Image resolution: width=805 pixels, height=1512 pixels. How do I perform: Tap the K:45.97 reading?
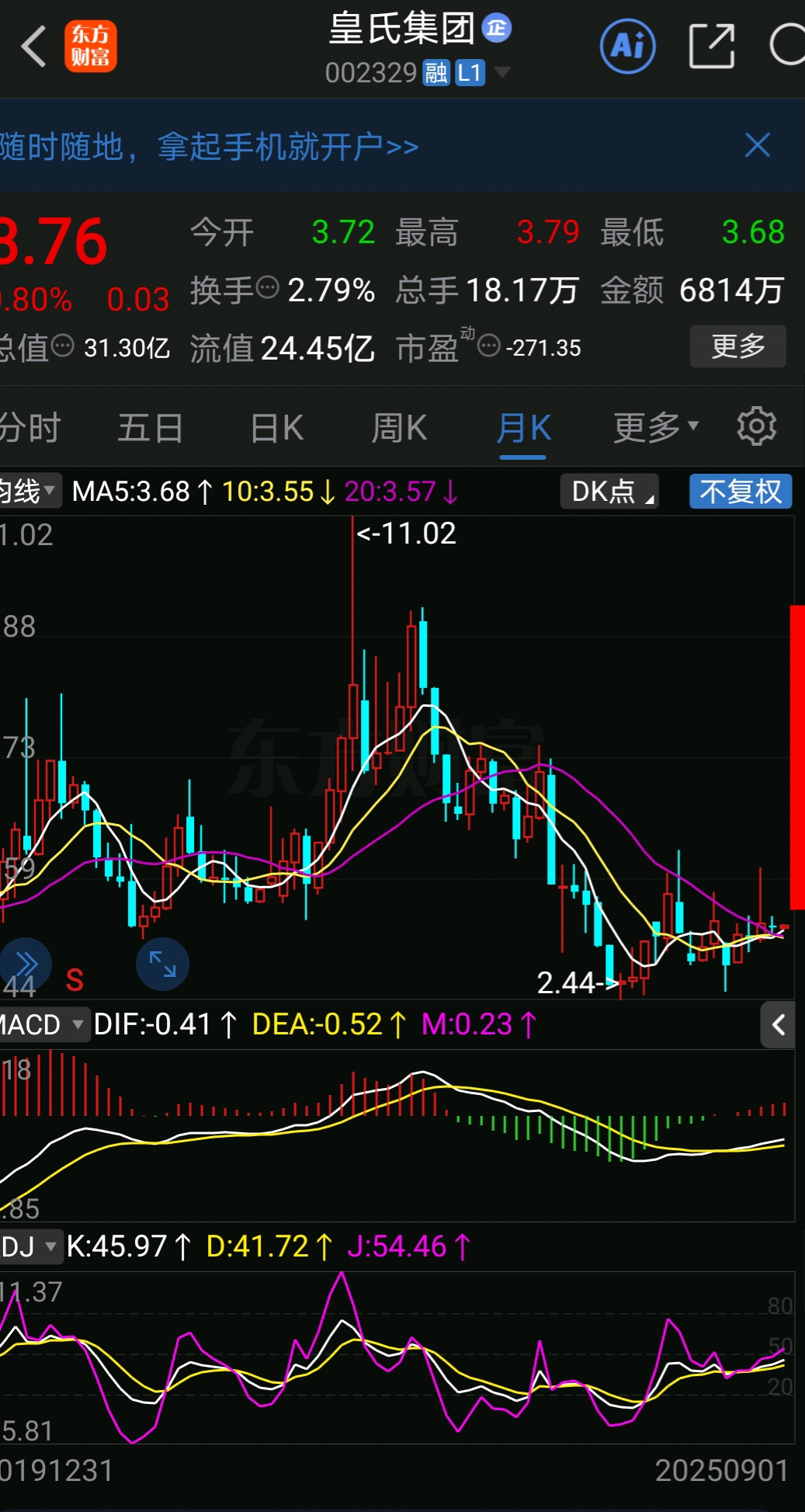(129, 1246)
